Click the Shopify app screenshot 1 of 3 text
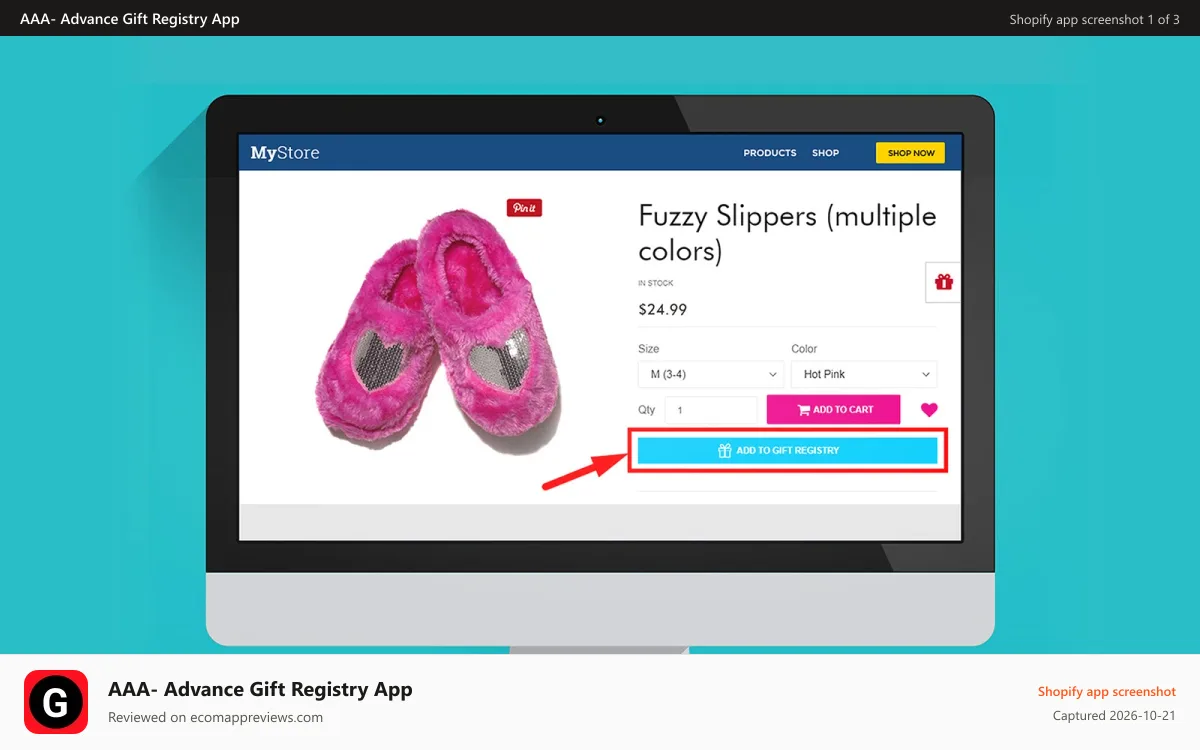The width and height of the screenshot is (1200, 750). coord(1095,20)
